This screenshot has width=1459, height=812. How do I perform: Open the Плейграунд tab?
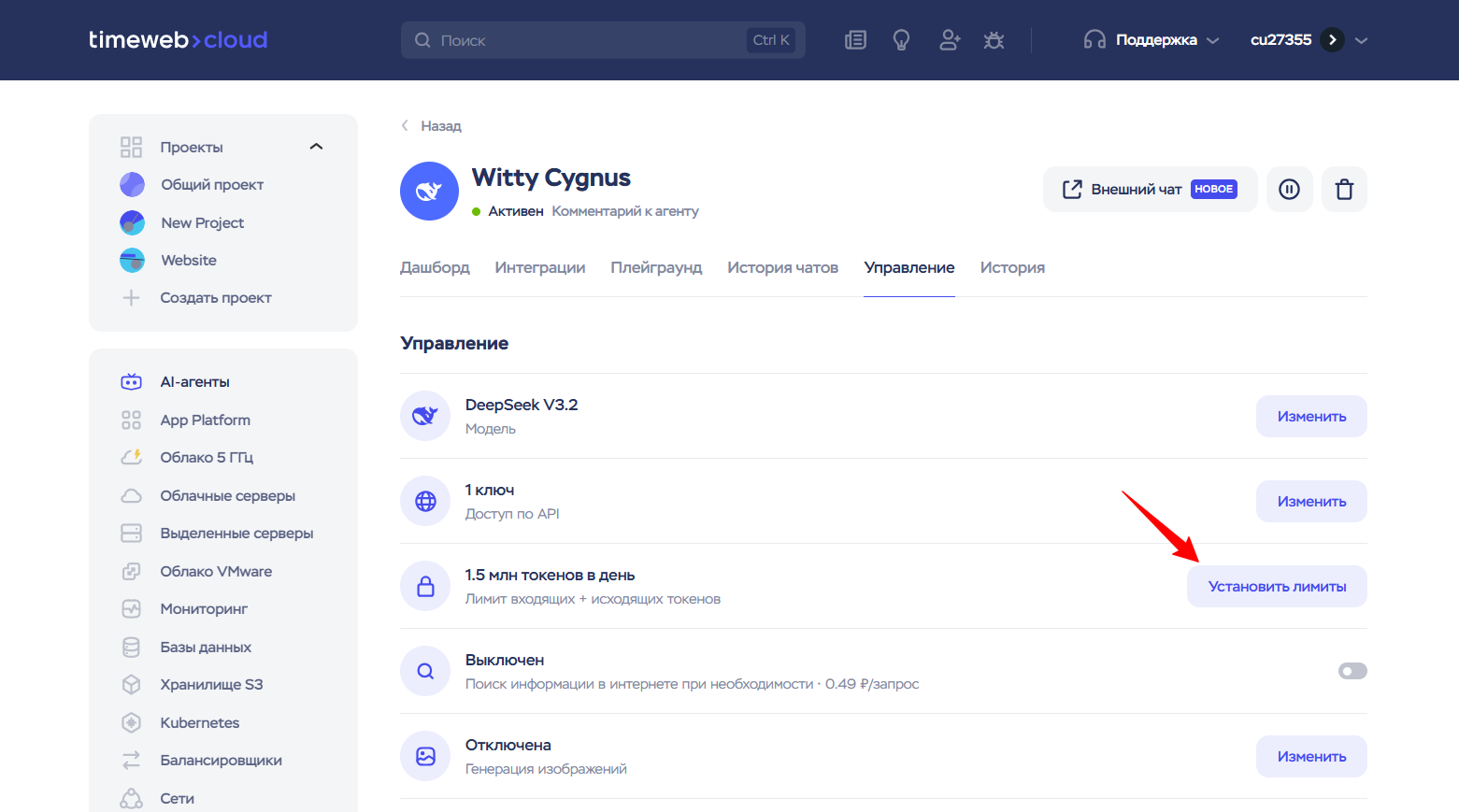tap(656, 267)
